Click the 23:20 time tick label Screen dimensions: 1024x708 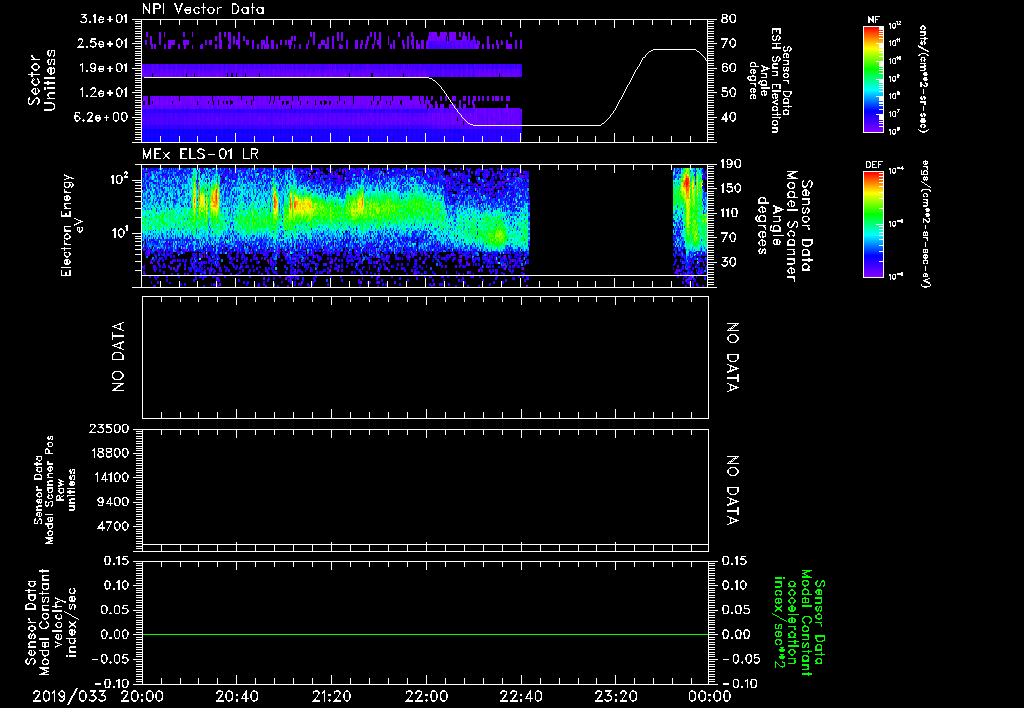click(615, 696)
